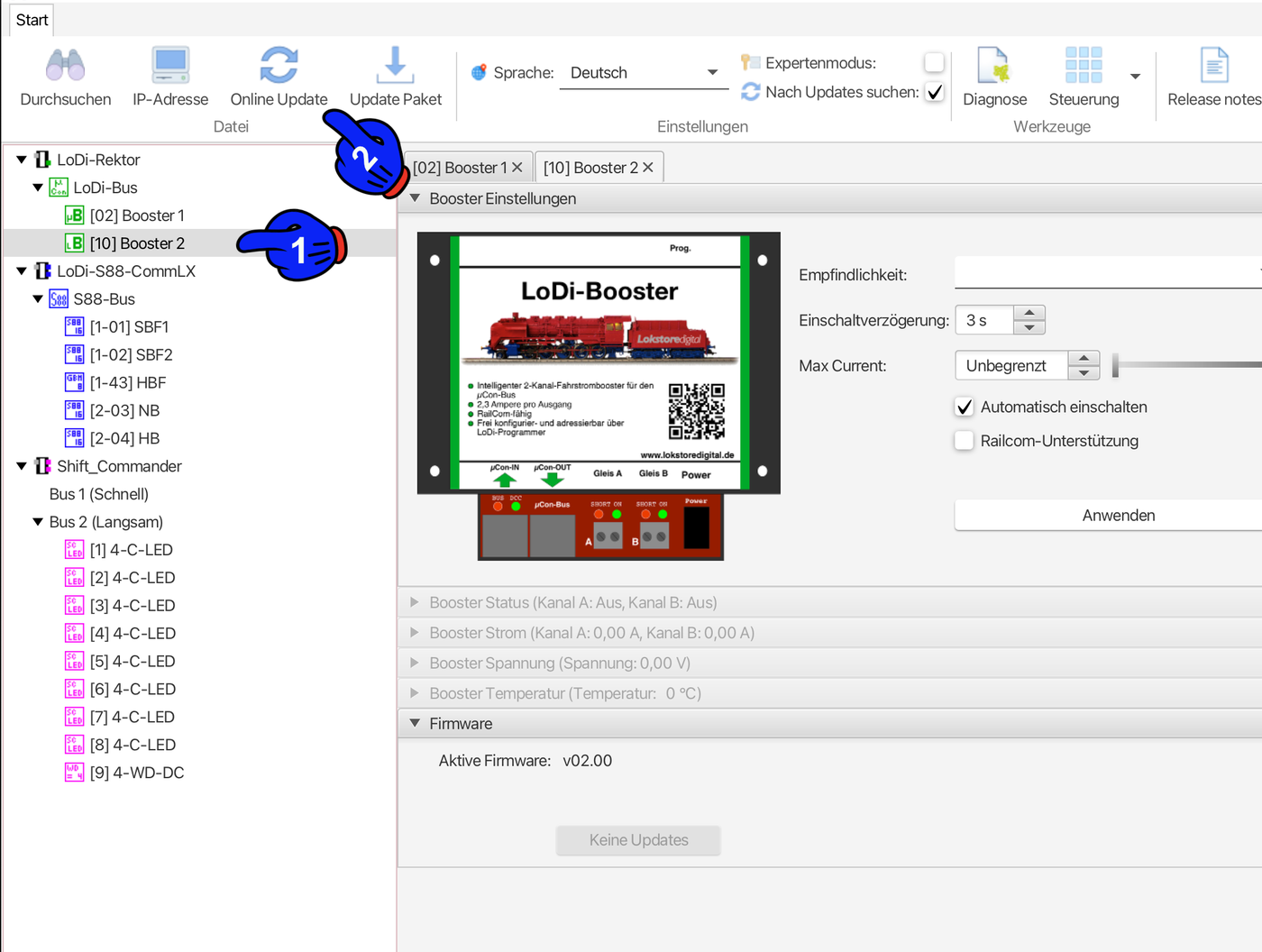This screenshot has height=952, width=1262.
Task: Click the Max Current Unbegrenzt field
Action: pyautogui.click(x=1011, y=365)
